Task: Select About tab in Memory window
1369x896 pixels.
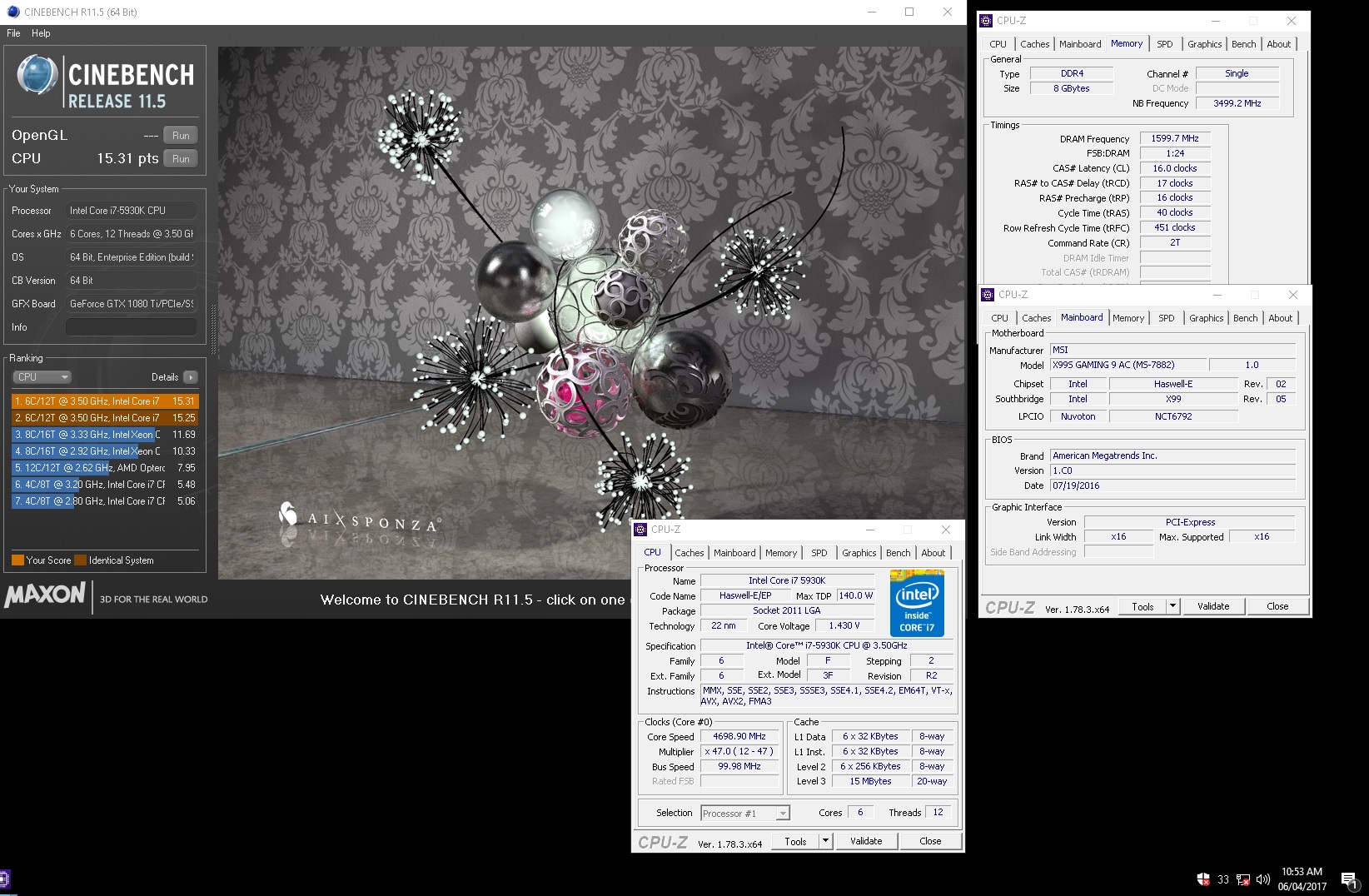Action: [x=1278, y=44]
